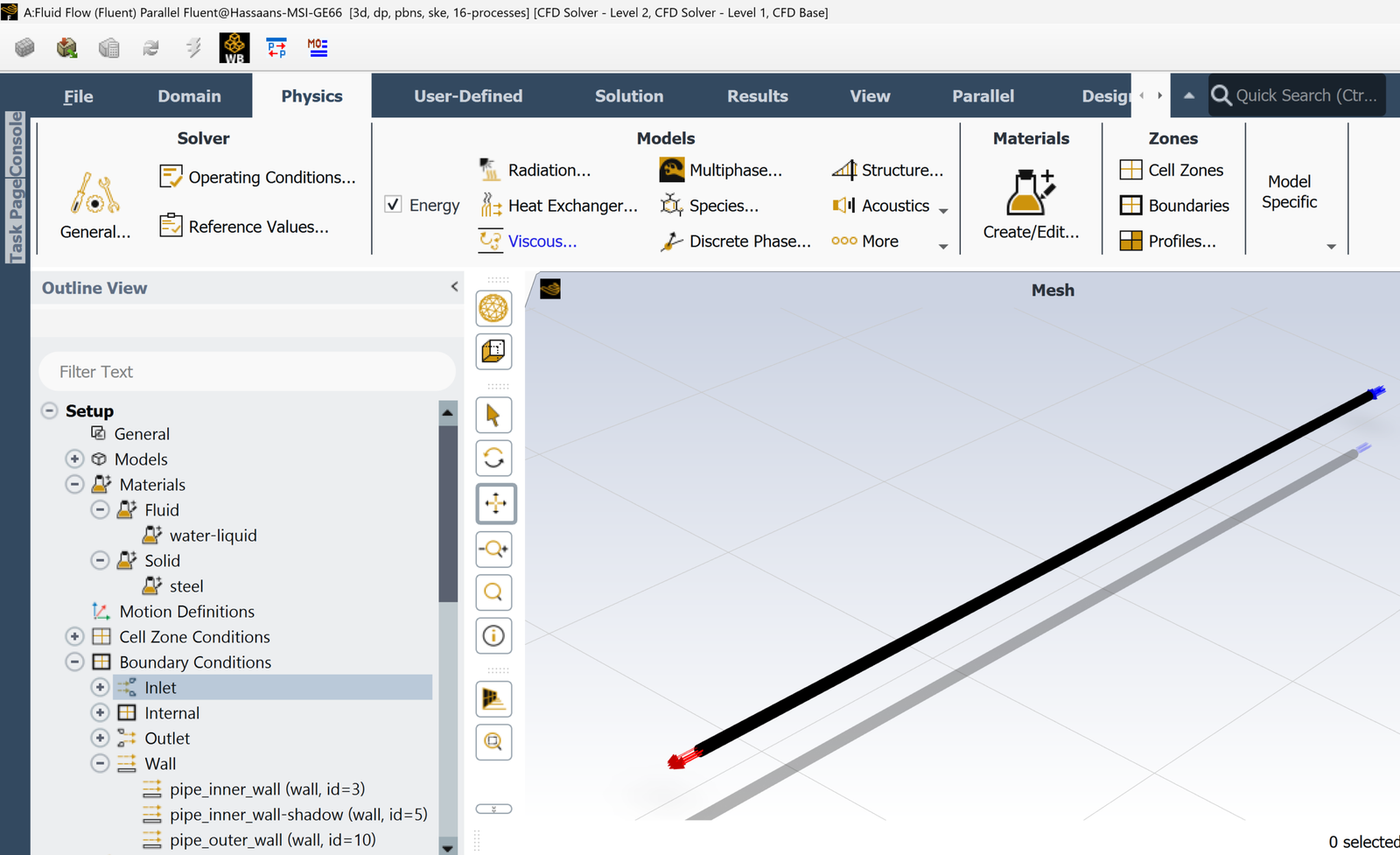The image size is (1400, 855).
Task: Click the Operating Conditions button
Action: 258,177
